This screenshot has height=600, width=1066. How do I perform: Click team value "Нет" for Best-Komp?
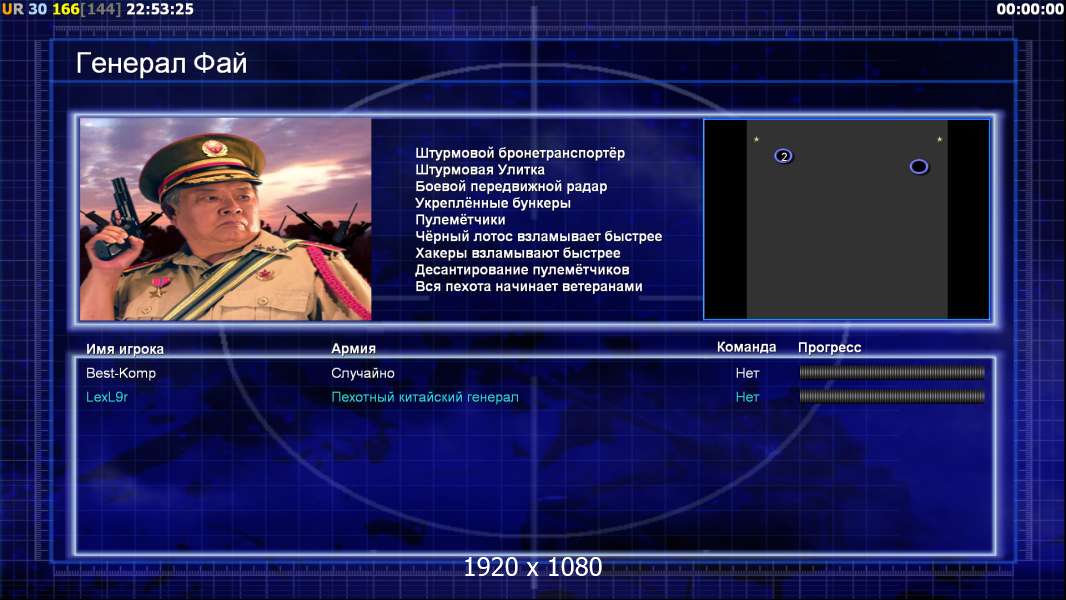point(747,373)
